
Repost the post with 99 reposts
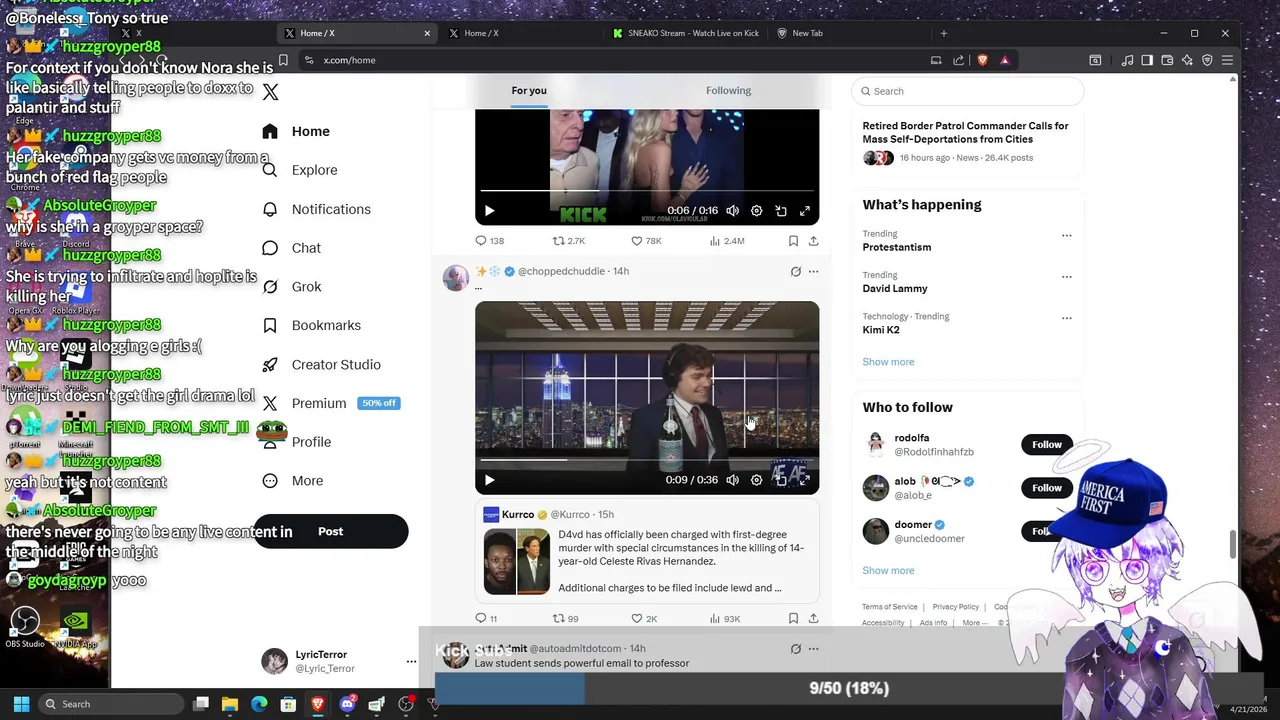[x=566, y=619]
